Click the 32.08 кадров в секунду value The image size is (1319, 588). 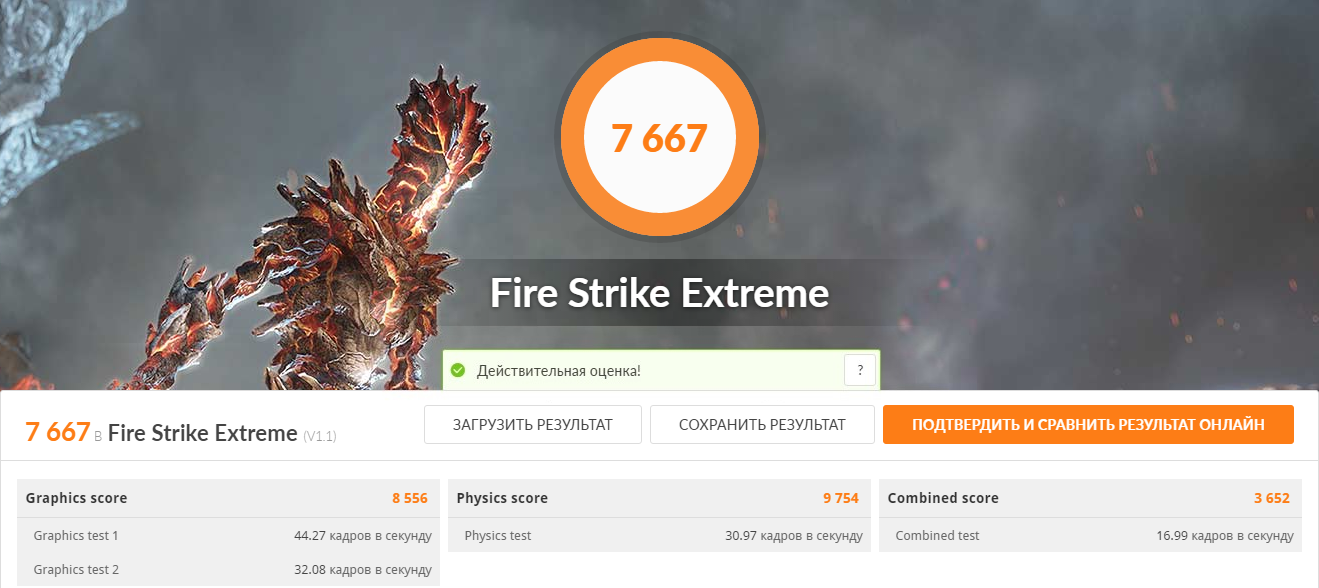(x=363, y=570)
